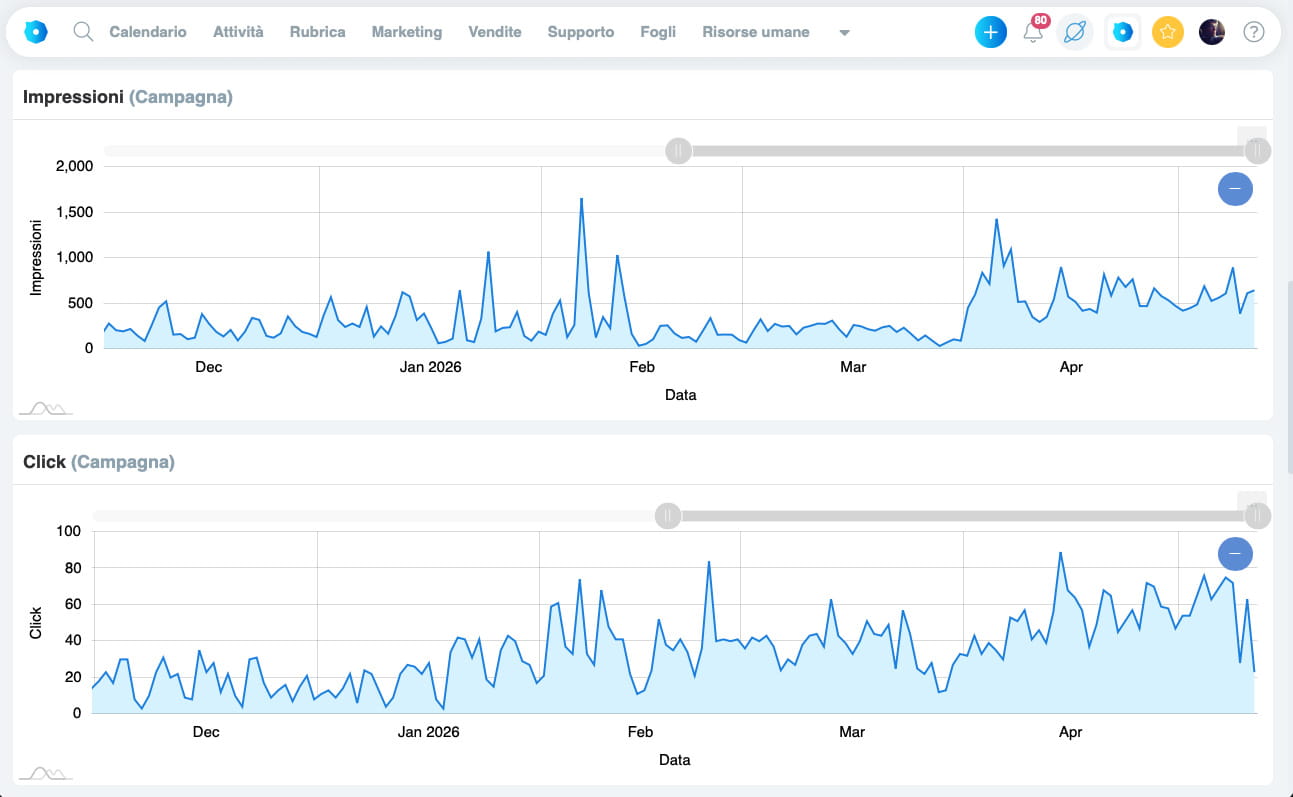This screenshot has width=1293, height=797.
Task: Click the curve logo under the Impressioni chart
Action: point(47,407)
